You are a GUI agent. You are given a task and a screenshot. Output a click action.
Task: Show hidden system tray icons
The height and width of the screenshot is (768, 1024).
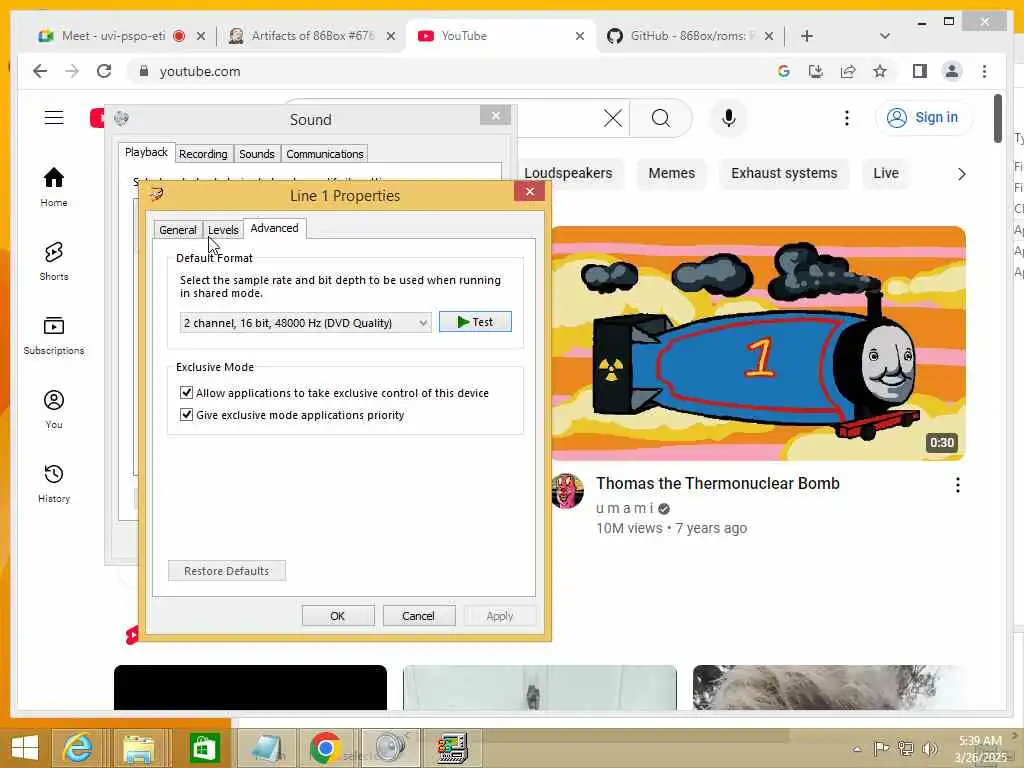tap(857, 749)
